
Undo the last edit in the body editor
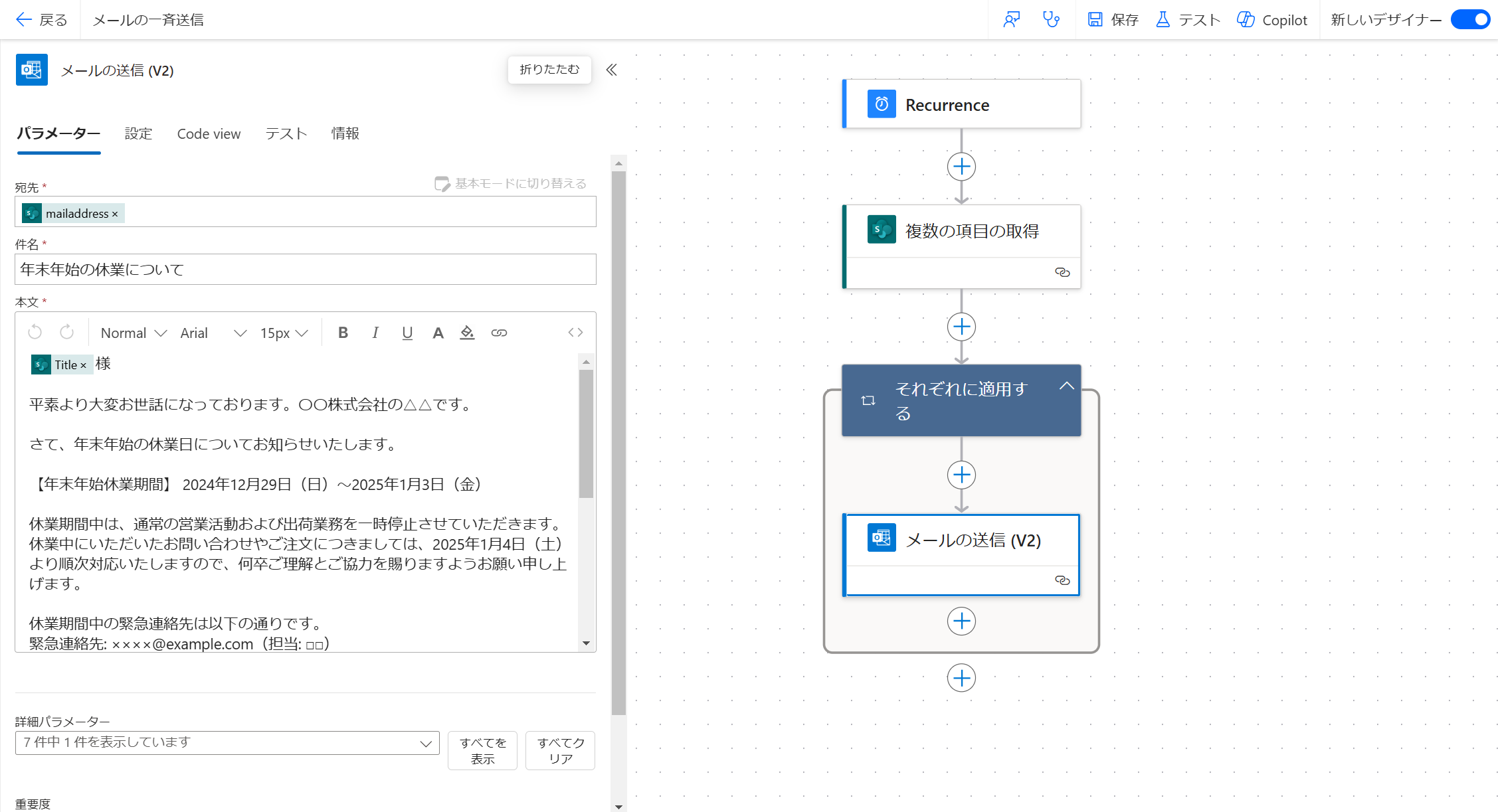35,332
